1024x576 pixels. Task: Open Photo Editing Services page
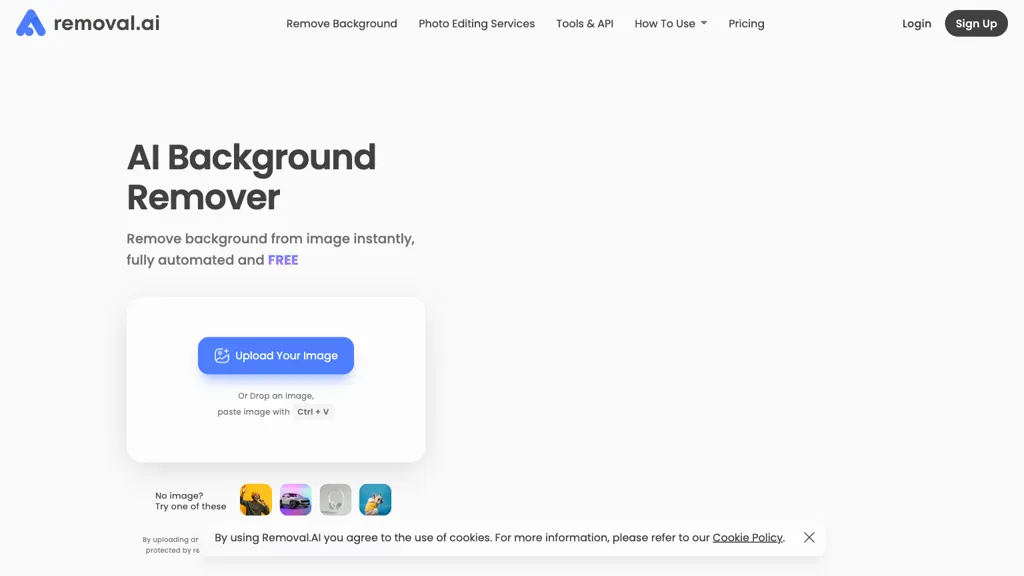477,24
